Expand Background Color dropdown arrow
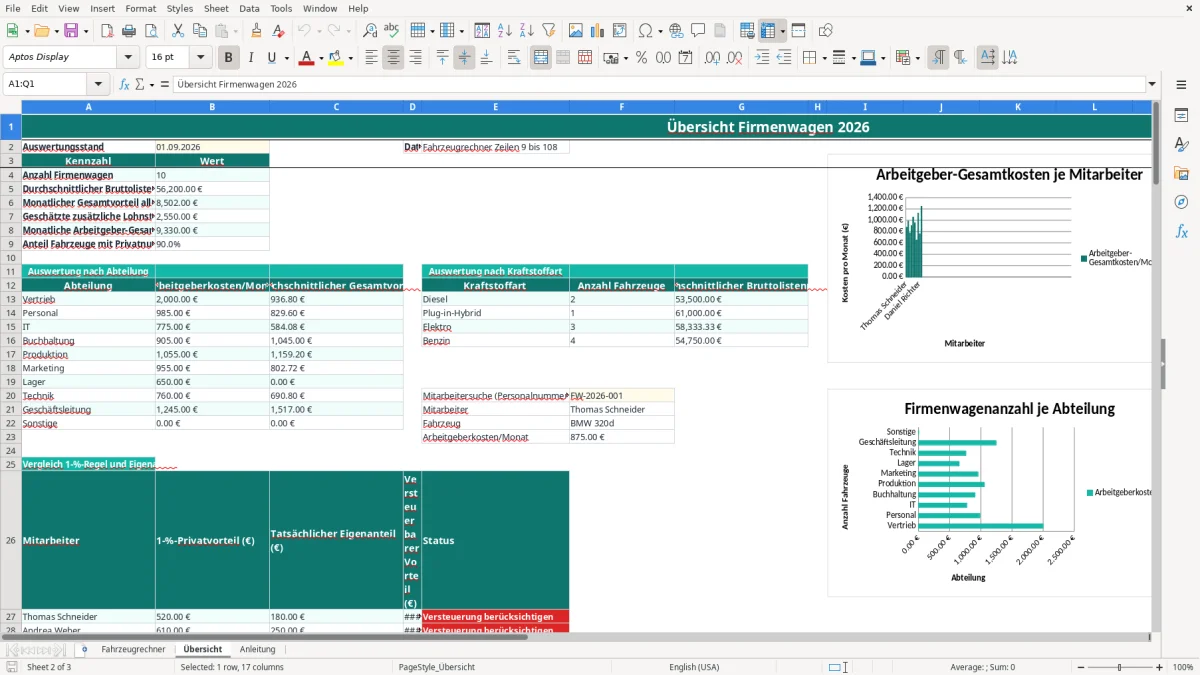 pos(350,58)
